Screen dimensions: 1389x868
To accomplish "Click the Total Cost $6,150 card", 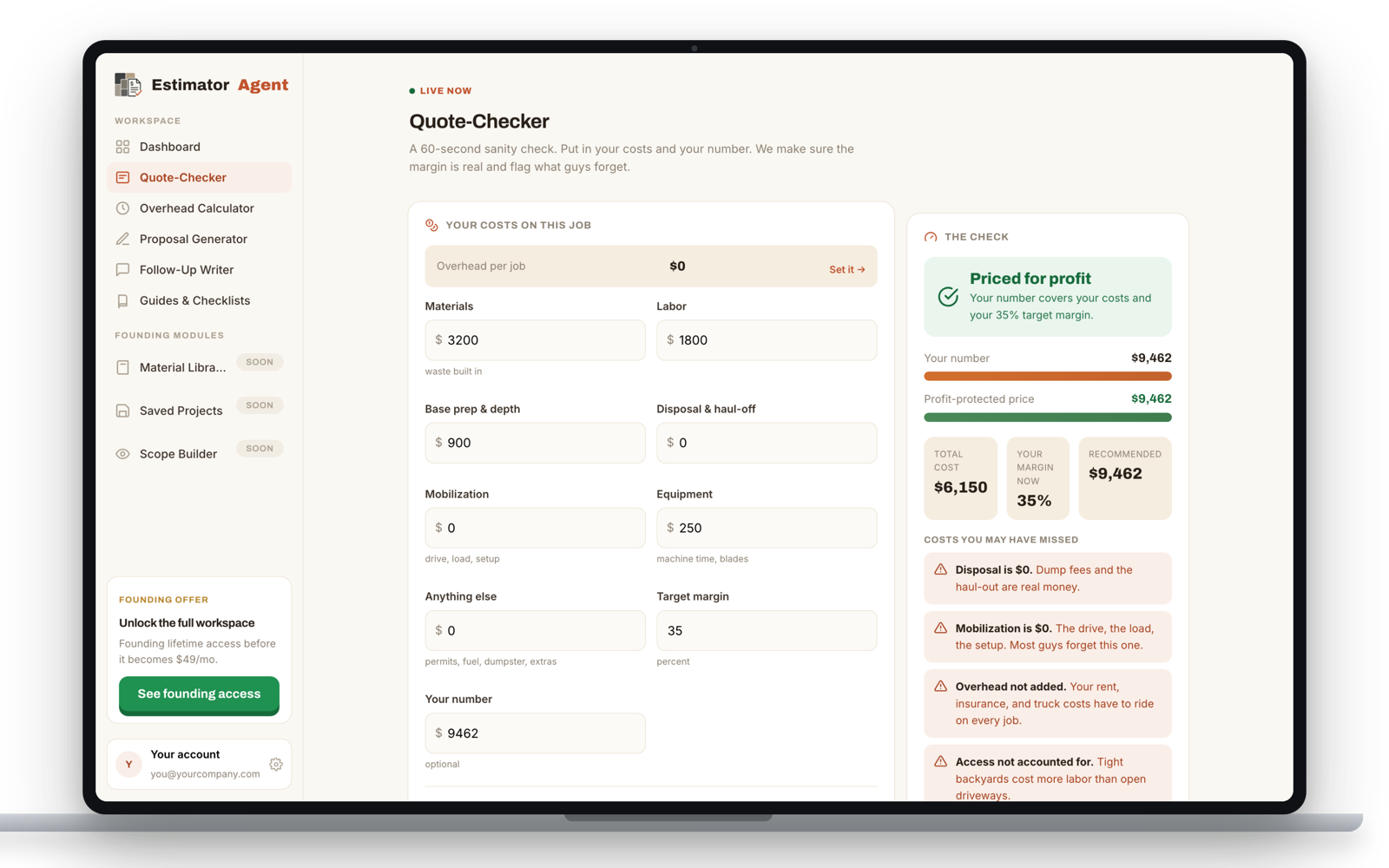I will [960, 478].
